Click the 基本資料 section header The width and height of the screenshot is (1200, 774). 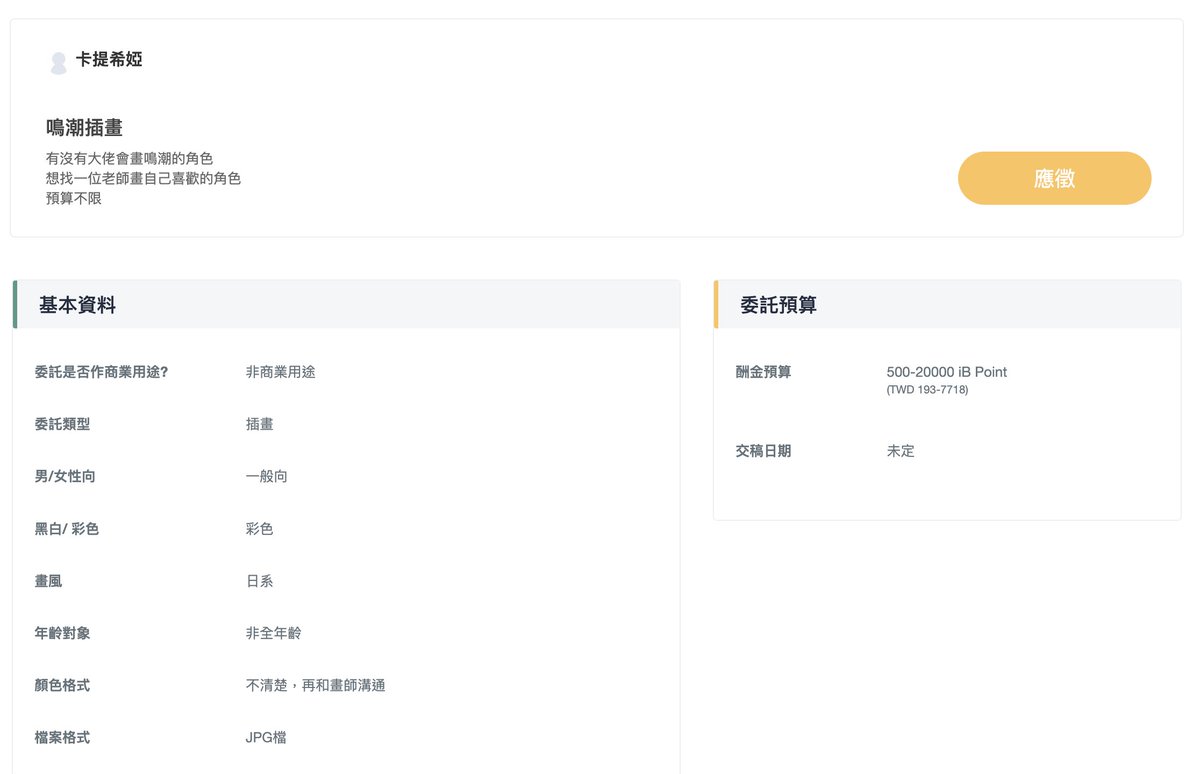point(346,305)
